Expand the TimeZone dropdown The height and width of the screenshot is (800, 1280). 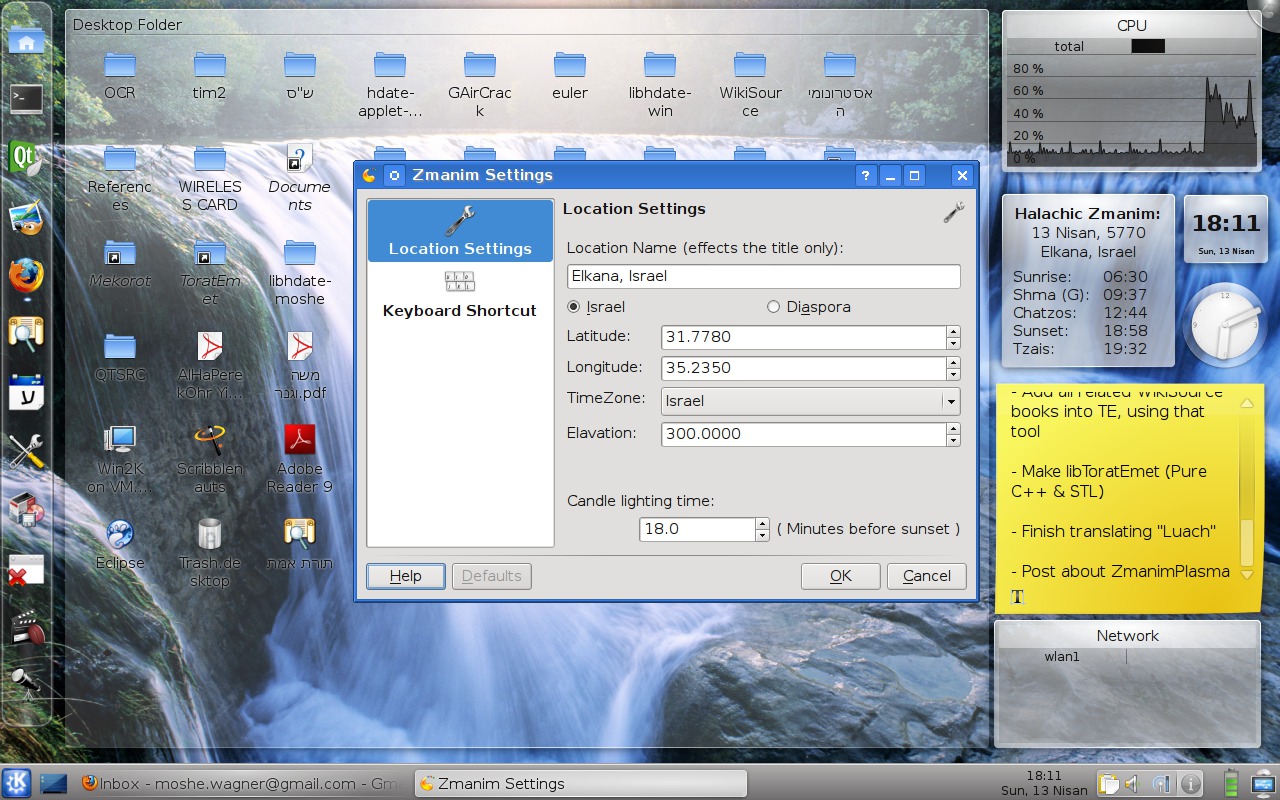(949, 401)
